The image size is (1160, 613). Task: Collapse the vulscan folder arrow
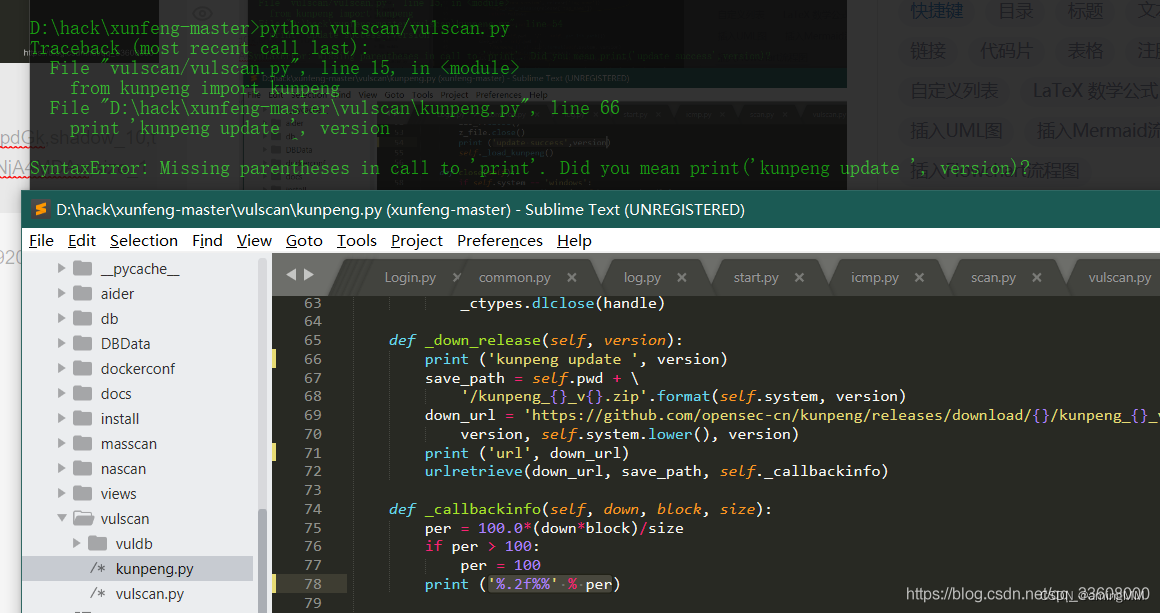click(61, 518)
